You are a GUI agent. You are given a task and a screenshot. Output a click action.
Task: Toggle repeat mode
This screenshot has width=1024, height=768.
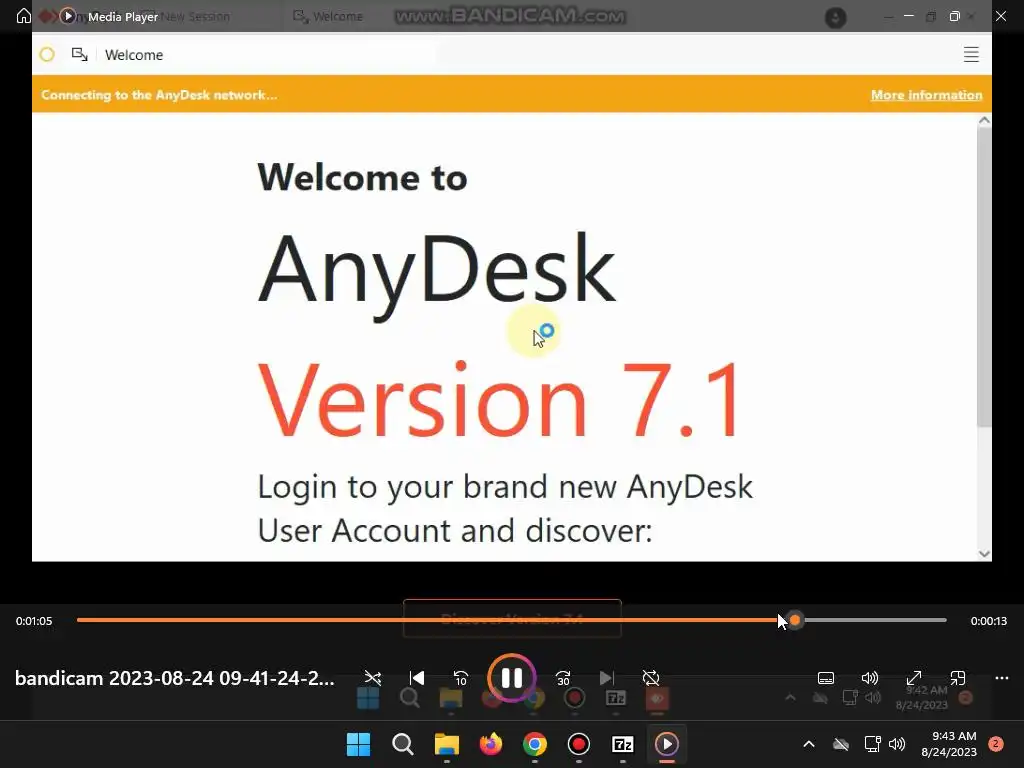(x=650, y=678)
